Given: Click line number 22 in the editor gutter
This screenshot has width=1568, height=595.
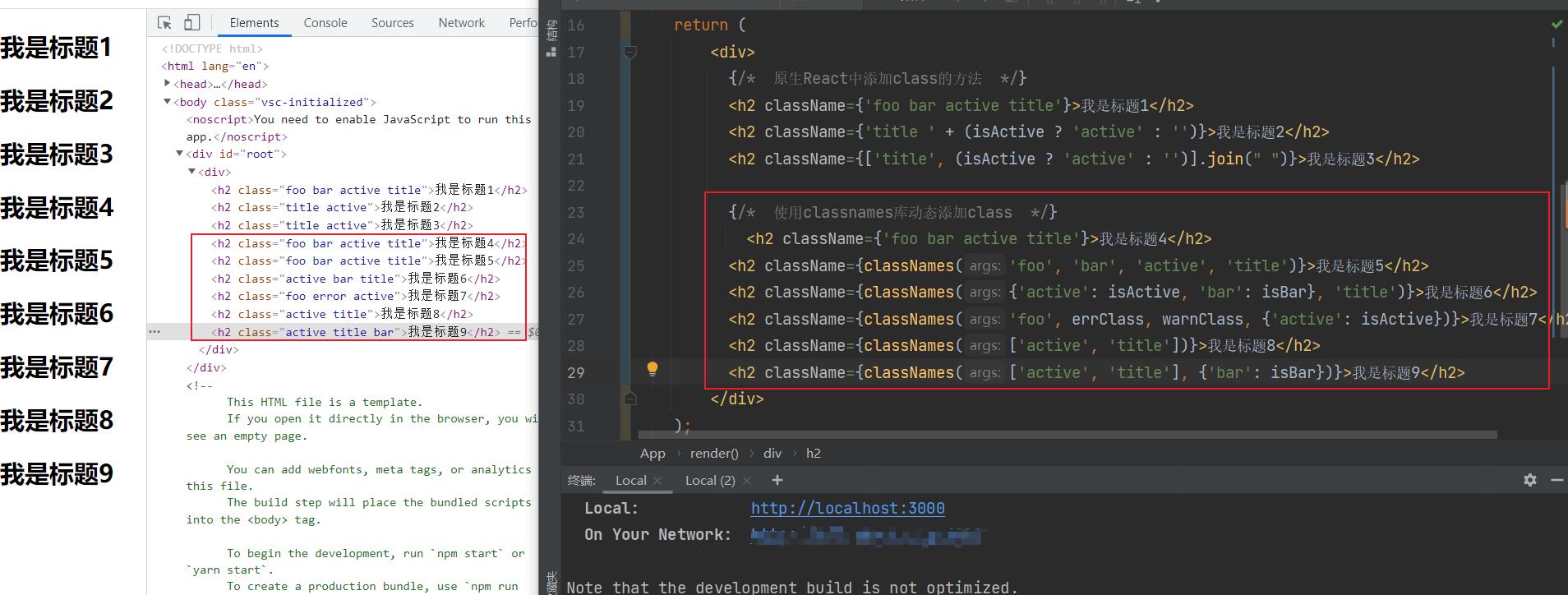Looking at the screenshot, I should coord(576,186).
